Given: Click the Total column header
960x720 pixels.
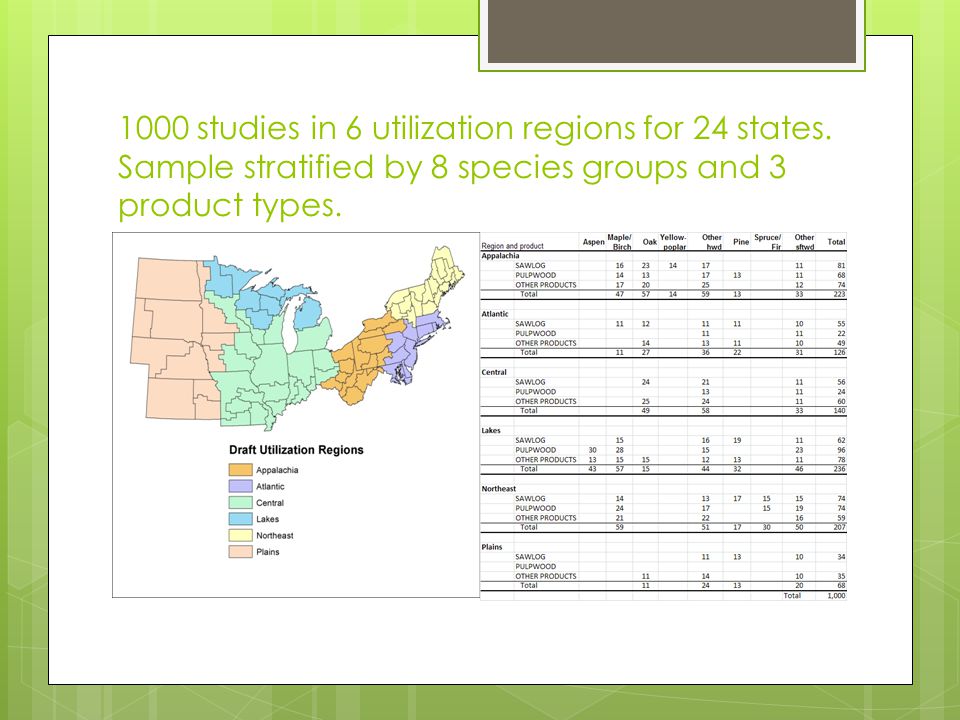Looking at the screenshot, I should [x=836, y=242].
